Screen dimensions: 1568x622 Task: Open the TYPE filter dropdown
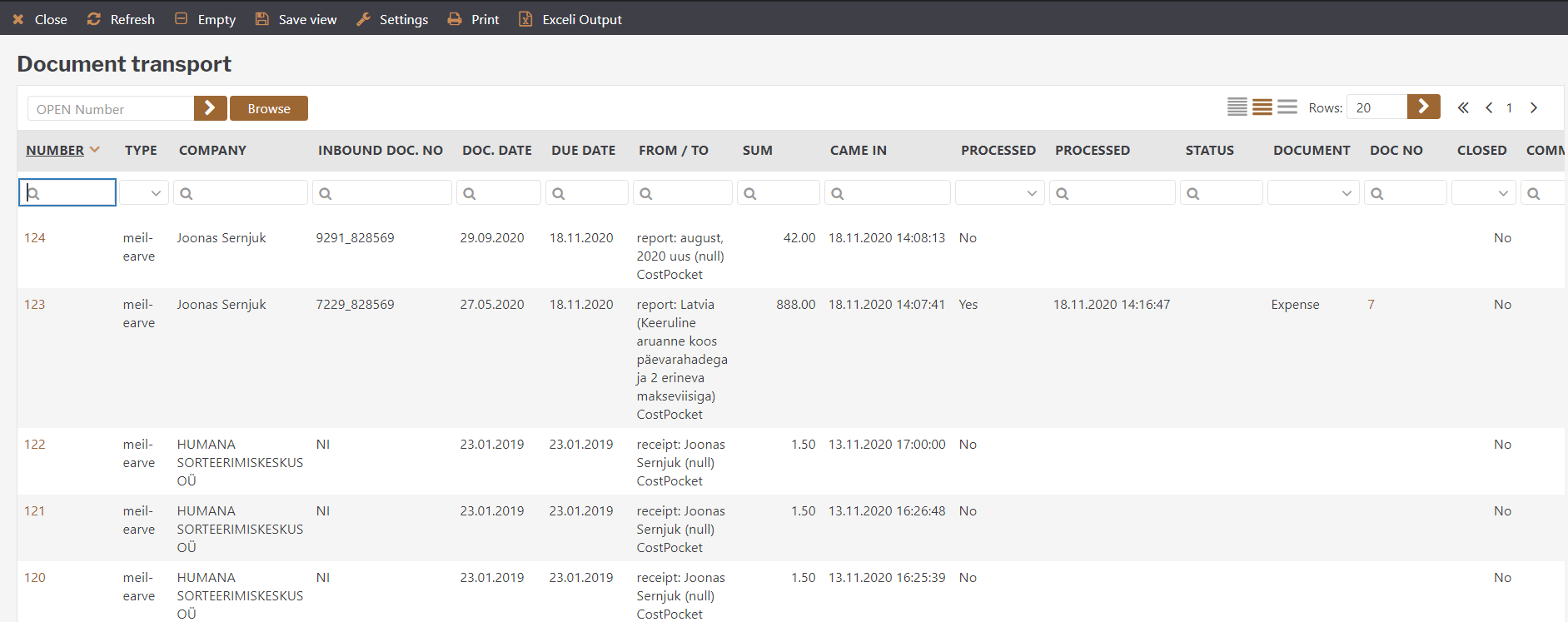pos(144,193)
